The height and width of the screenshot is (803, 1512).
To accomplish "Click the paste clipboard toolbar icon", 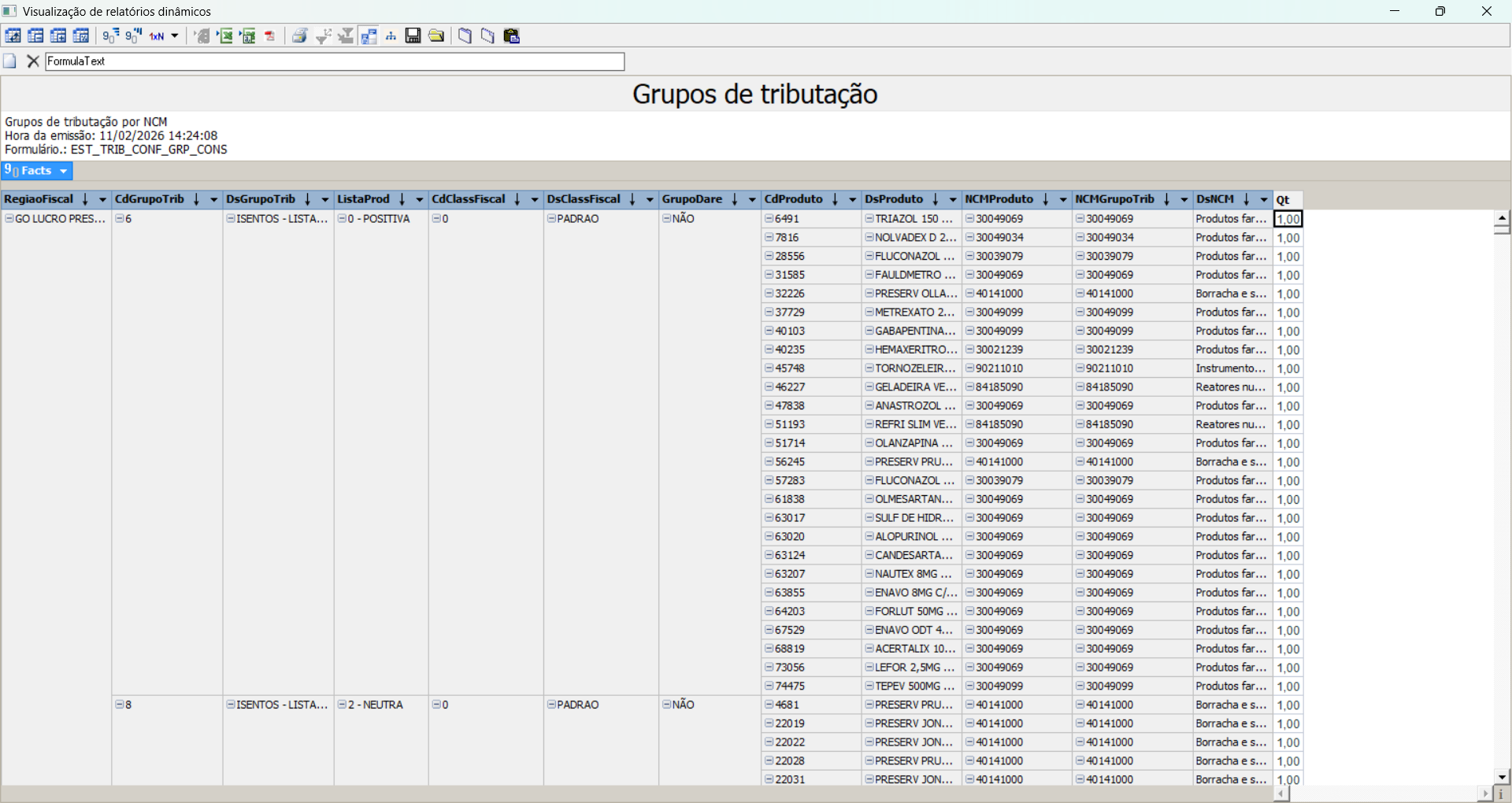I will pos(512,36).
